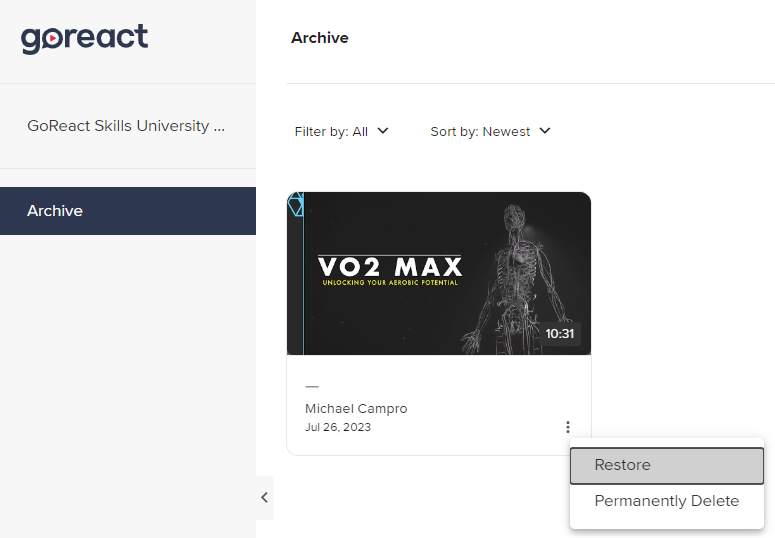Click the chevron arrow beside Filter by
This screenshot has width=775, height=538.
pos(383,131)
